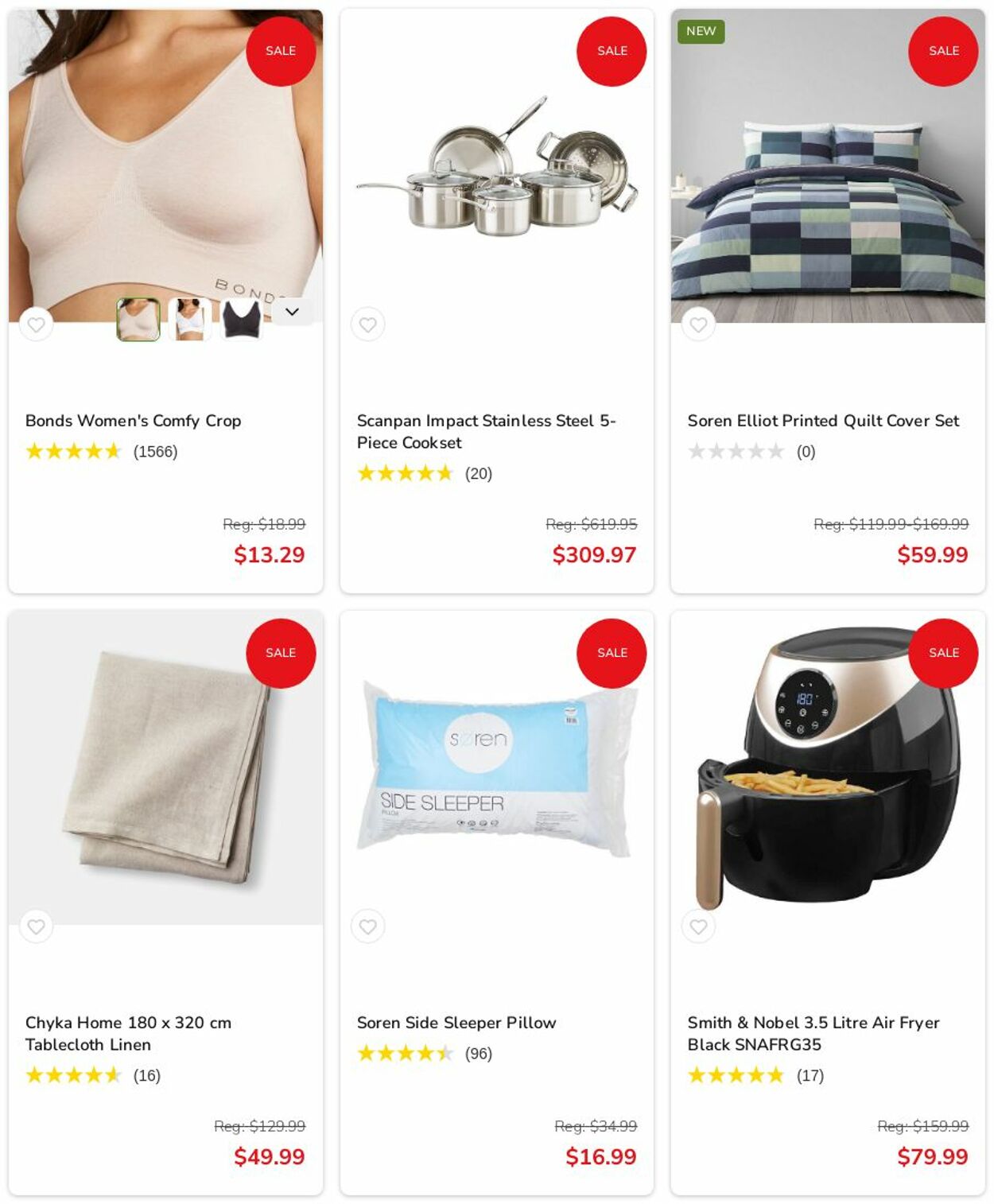Pick the black crop colour variant
The width and height of the screenshot is (994, 1204).
tap(241, 319)
